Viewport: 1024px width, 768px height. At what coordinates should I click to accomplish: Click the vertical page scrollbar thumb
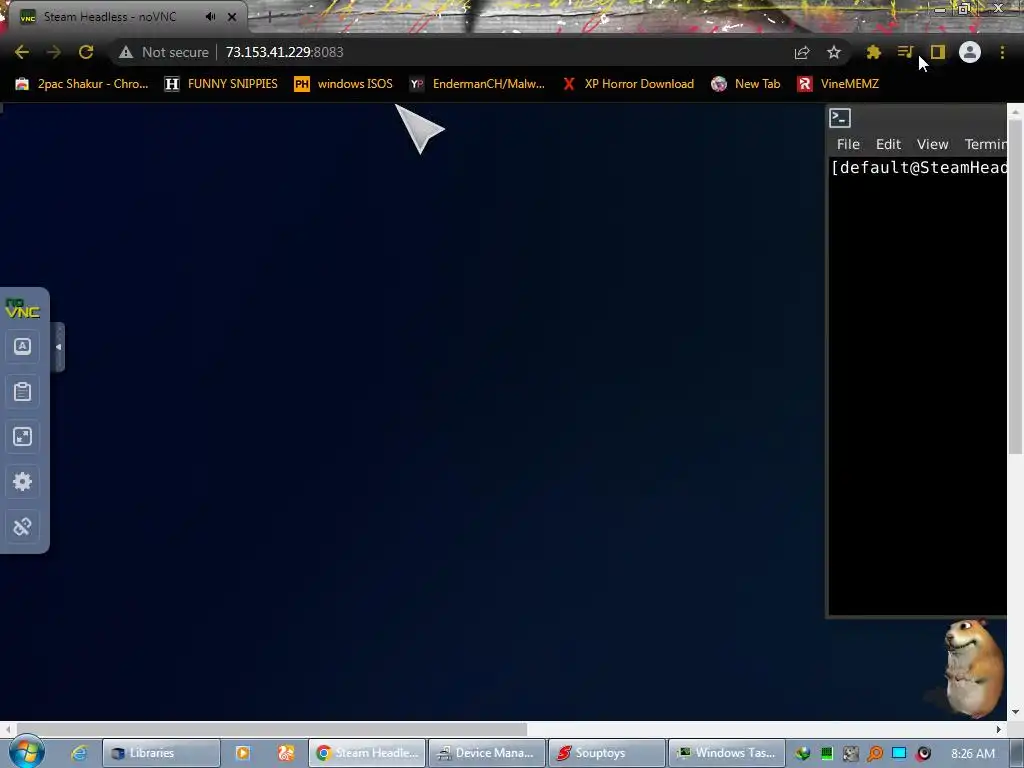point(1015,287)
